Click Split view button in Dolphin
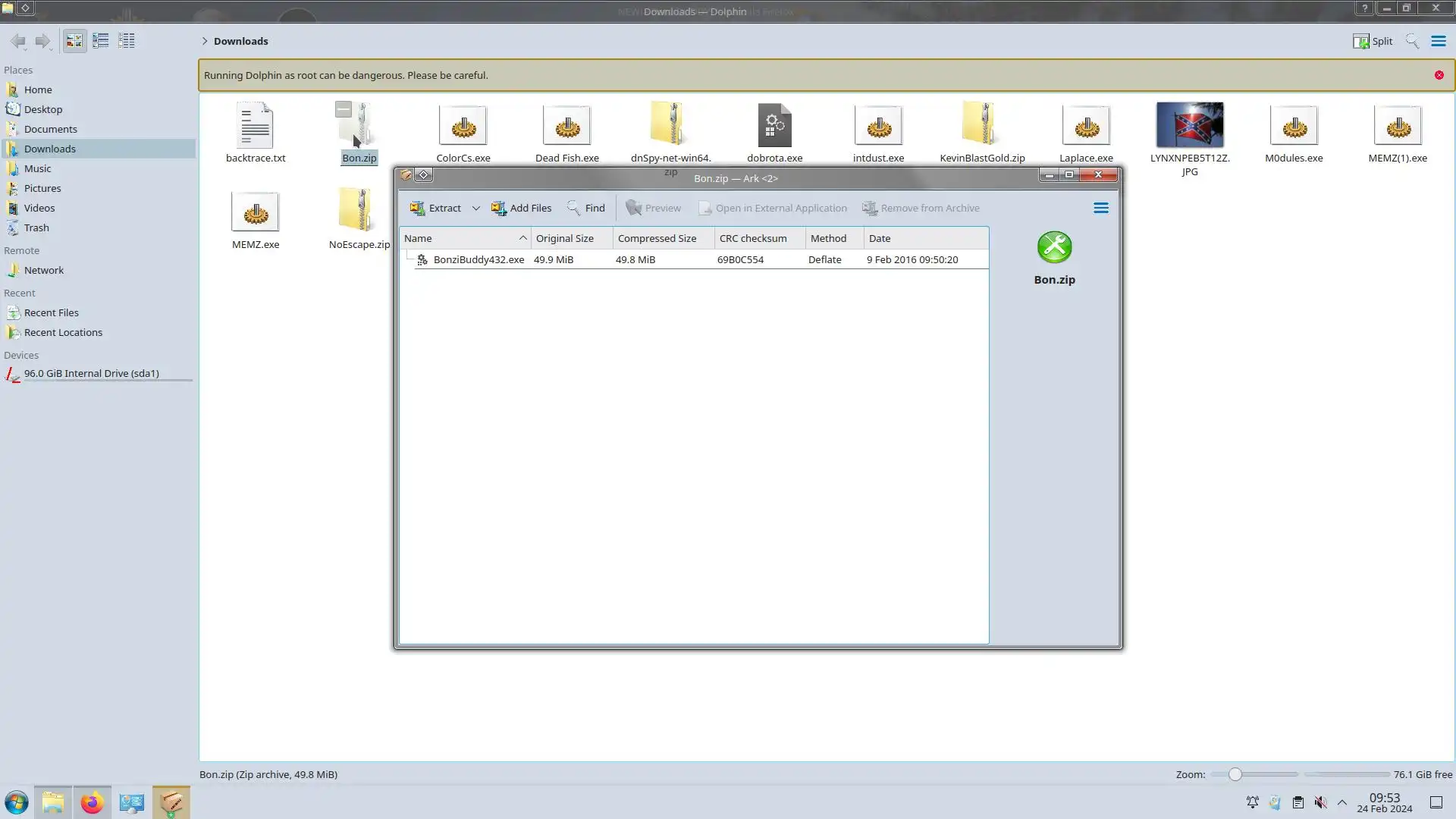The image size is (1456, 819). pos(1373,41)
